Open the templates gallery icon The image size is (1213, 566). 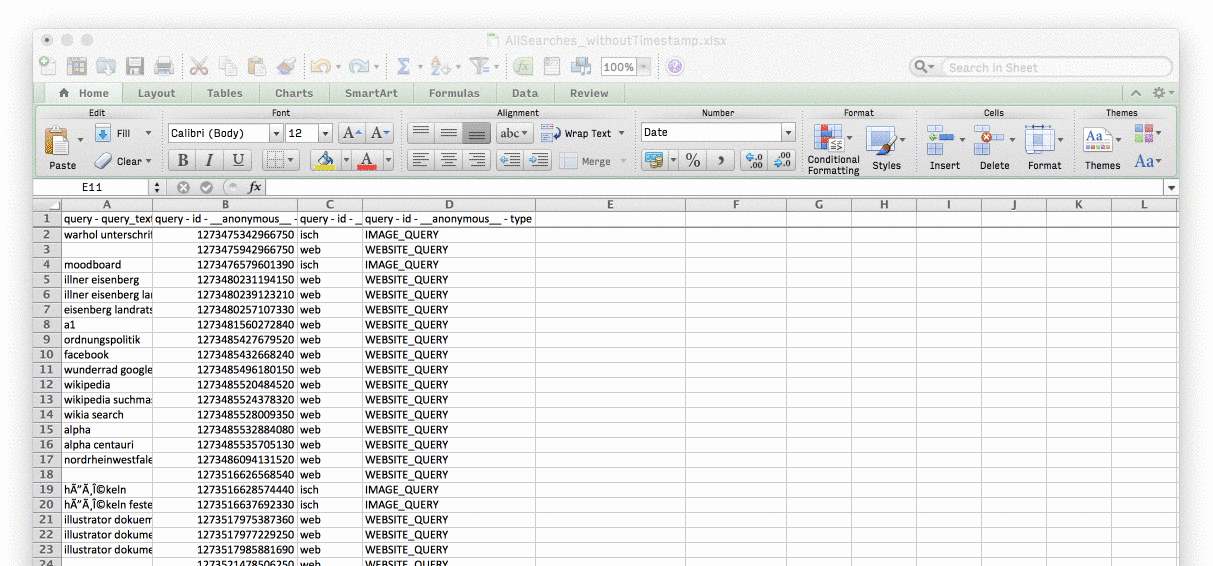click(x=77, y=67)
